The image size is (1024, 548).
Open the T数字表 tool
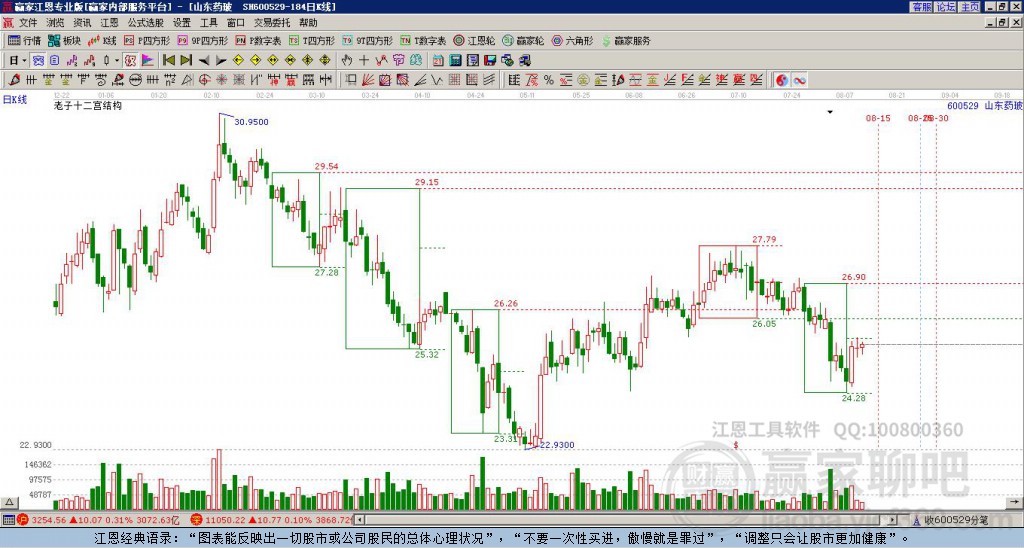(x=423, y=40)
